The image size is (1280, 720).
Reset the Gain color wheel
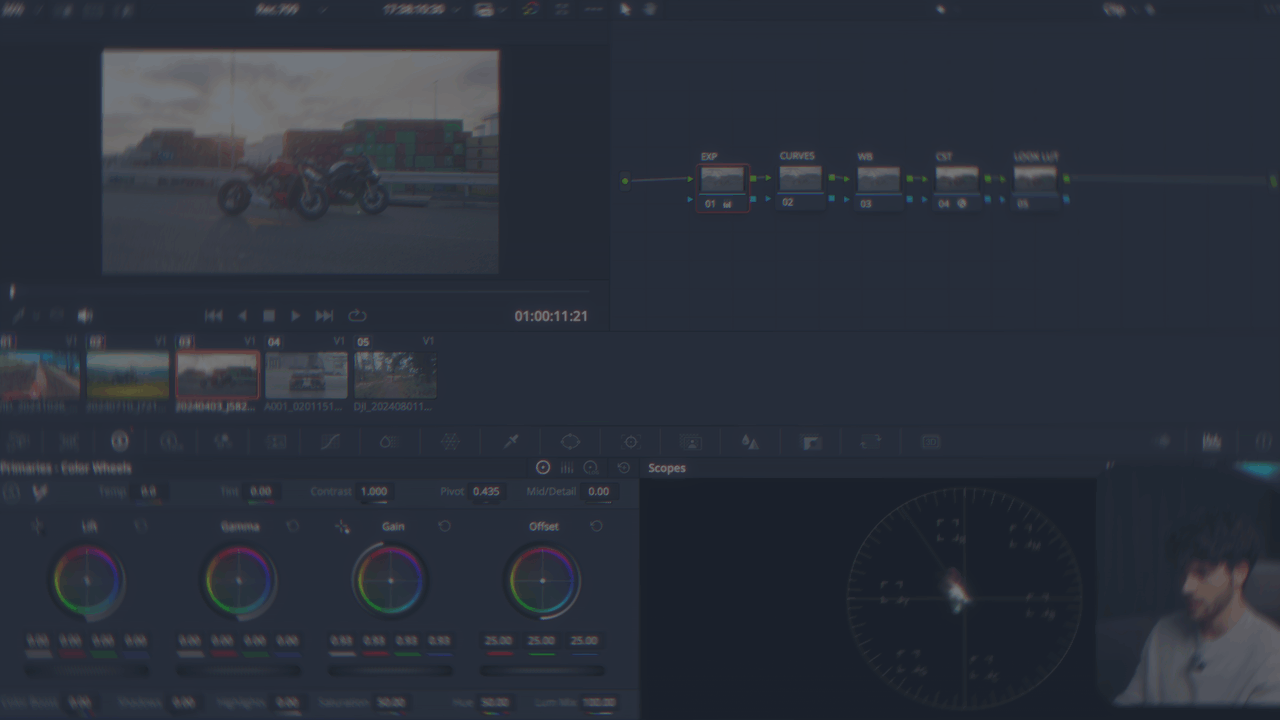(445, 526)
